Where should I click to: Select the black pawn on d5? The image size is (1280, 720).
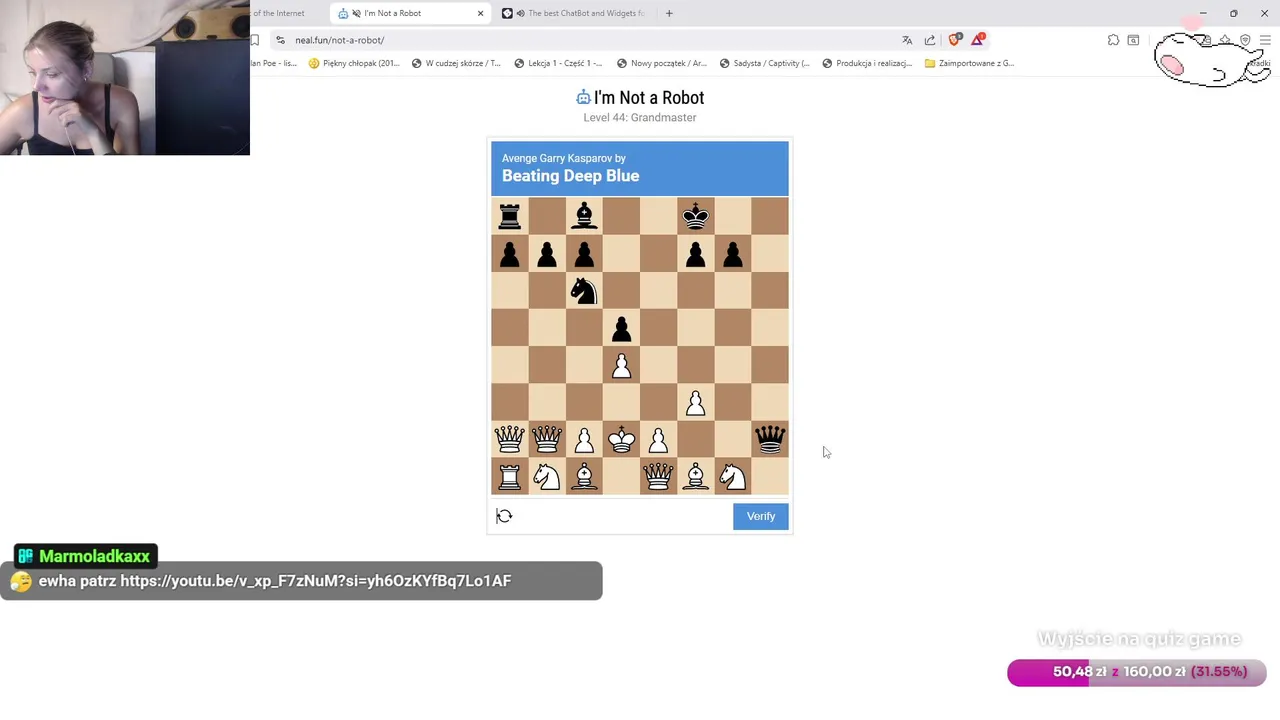[x=621, y=328]
